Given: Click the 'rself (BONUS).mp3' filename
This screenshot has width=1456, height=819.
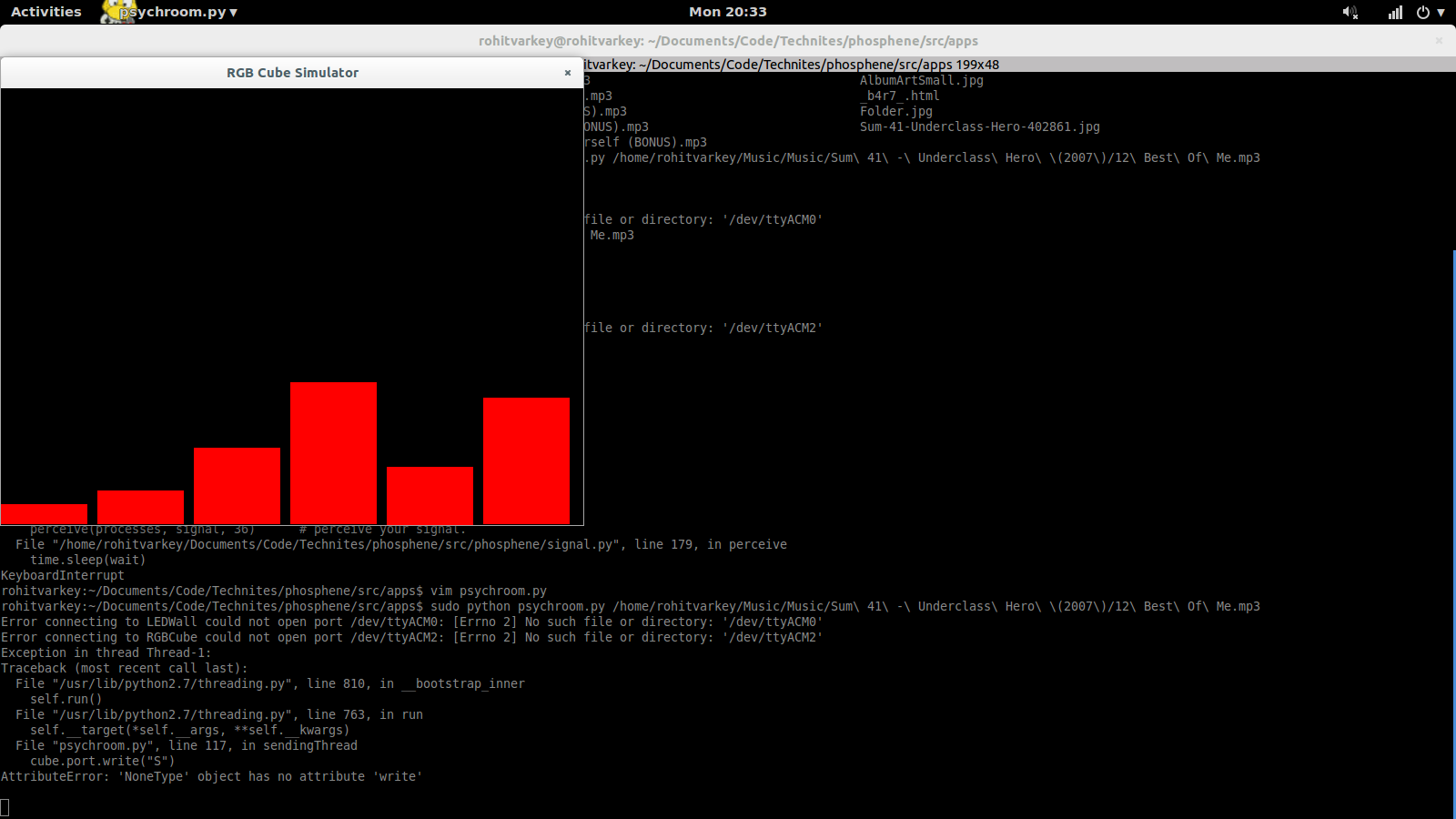Looking at the screenshot, I should [x=645, y=142].
